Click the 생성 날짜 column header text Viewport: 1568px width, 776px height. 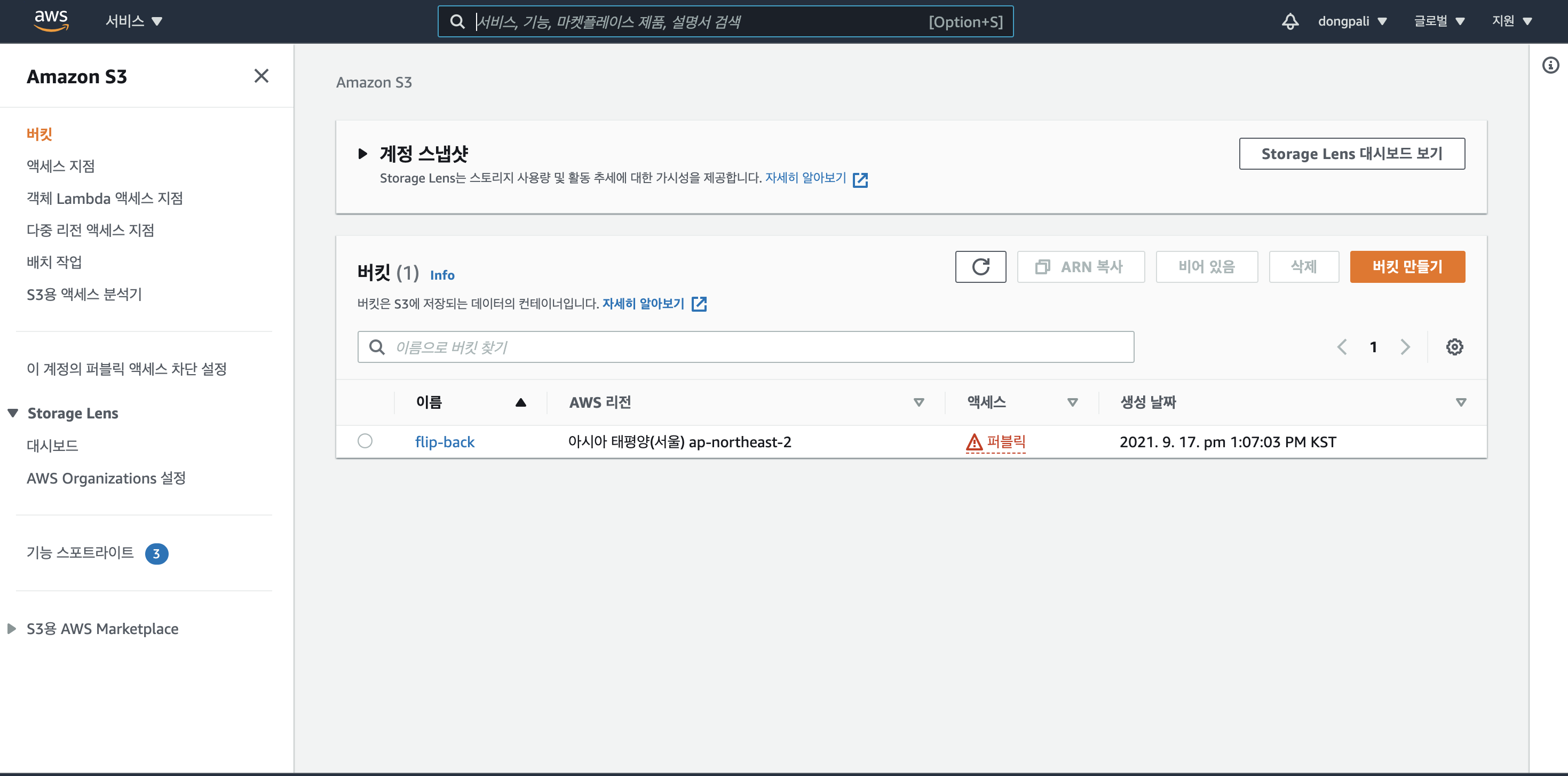coord(1148,402)
